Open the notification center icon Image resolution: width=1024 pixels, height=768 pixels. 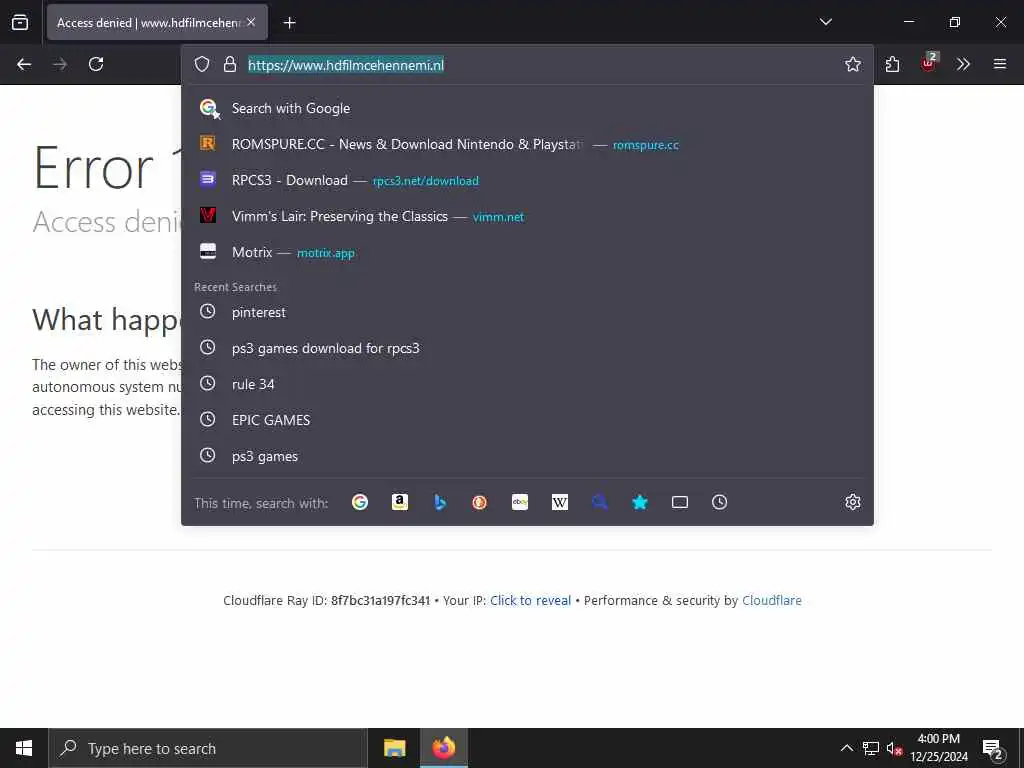tap(993, 749)
